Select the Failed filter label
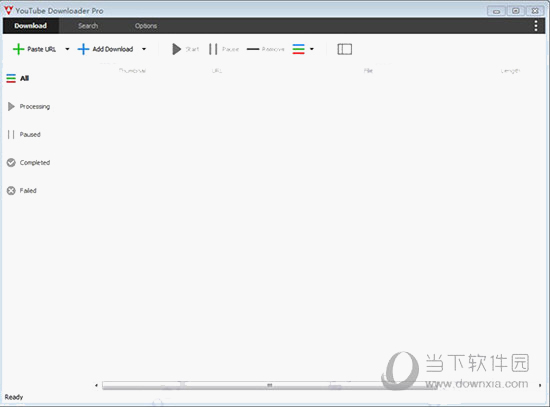The height and width of the screenshot is (407, 550). coord(28,191)
